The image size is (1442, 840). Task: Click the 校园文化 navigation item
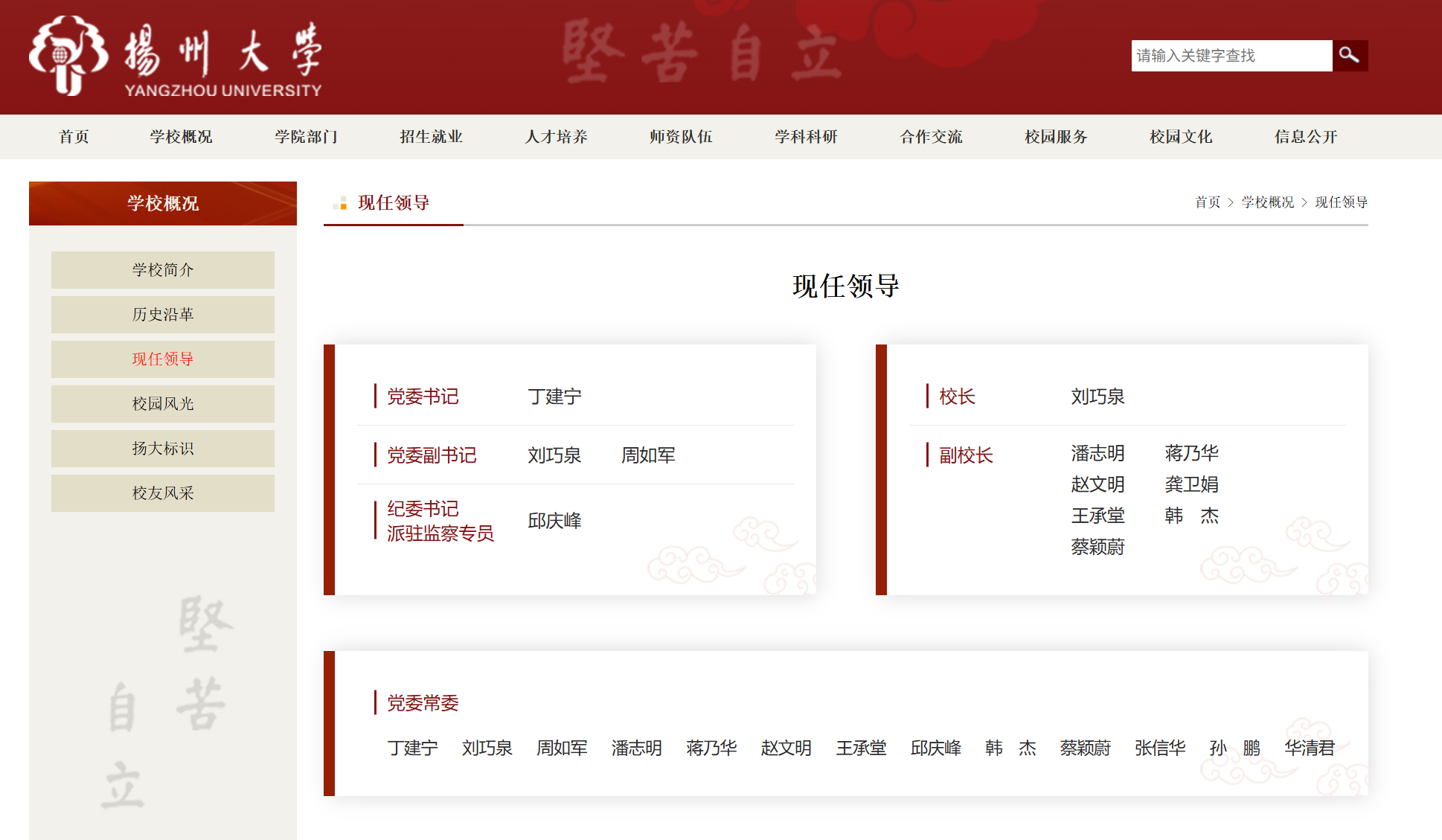click(x=1181, y=137)
